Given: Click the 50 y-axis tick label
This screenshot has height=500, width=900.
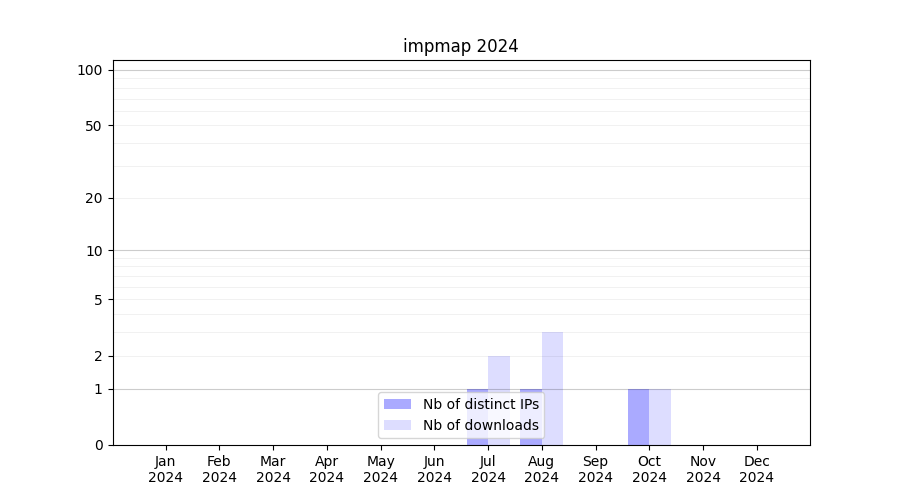Looking at the screenshot, I should click(93, 126).
